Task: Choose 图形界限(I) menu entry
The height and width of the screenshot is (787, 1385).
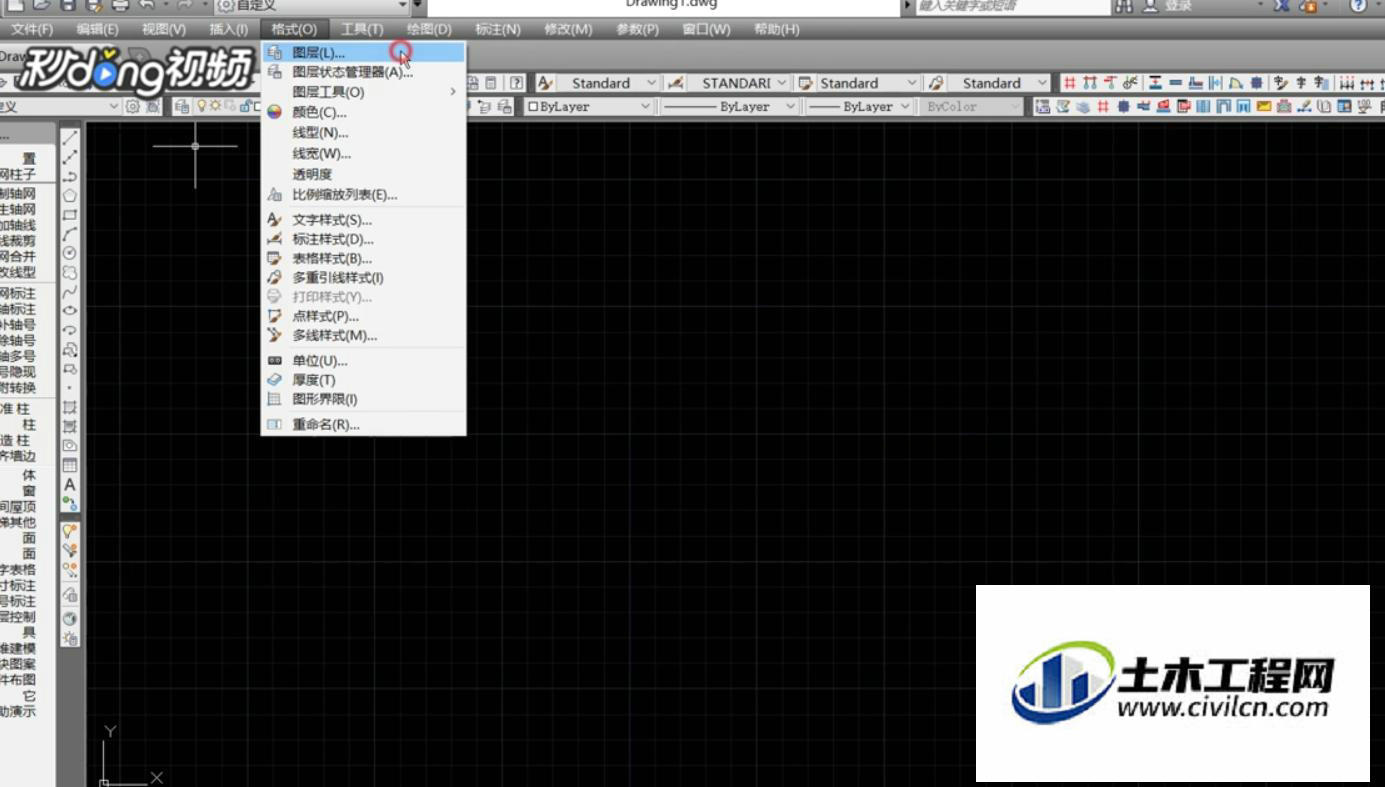Action: tap(364, 399)
